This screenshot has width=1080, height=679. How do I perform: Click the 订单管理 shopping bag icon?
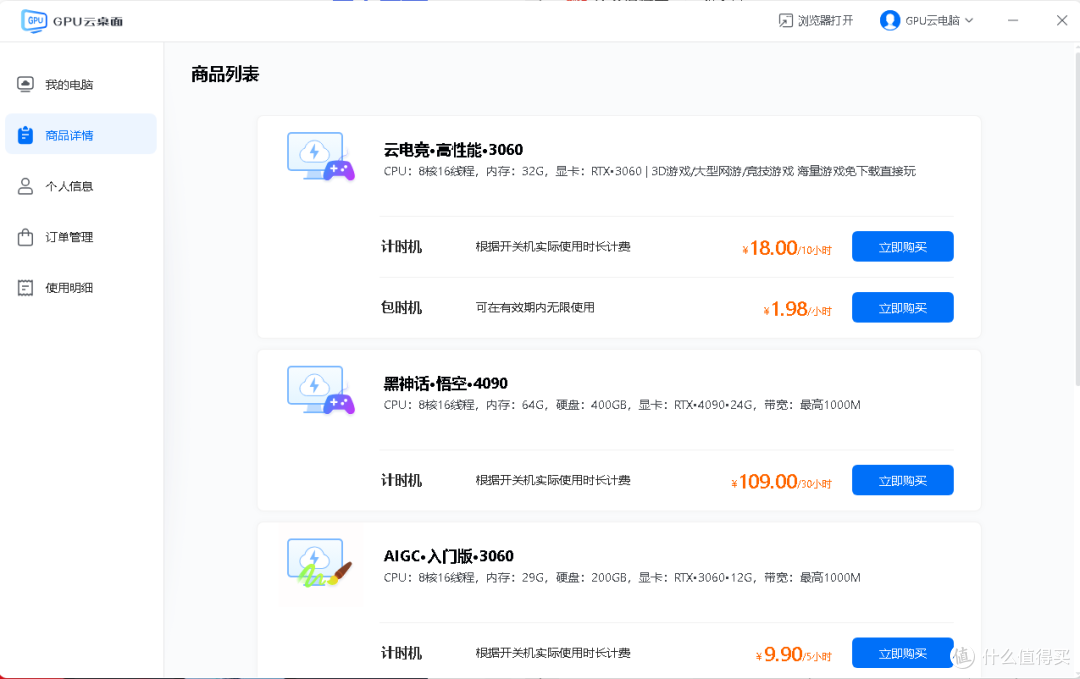[25, 237]
